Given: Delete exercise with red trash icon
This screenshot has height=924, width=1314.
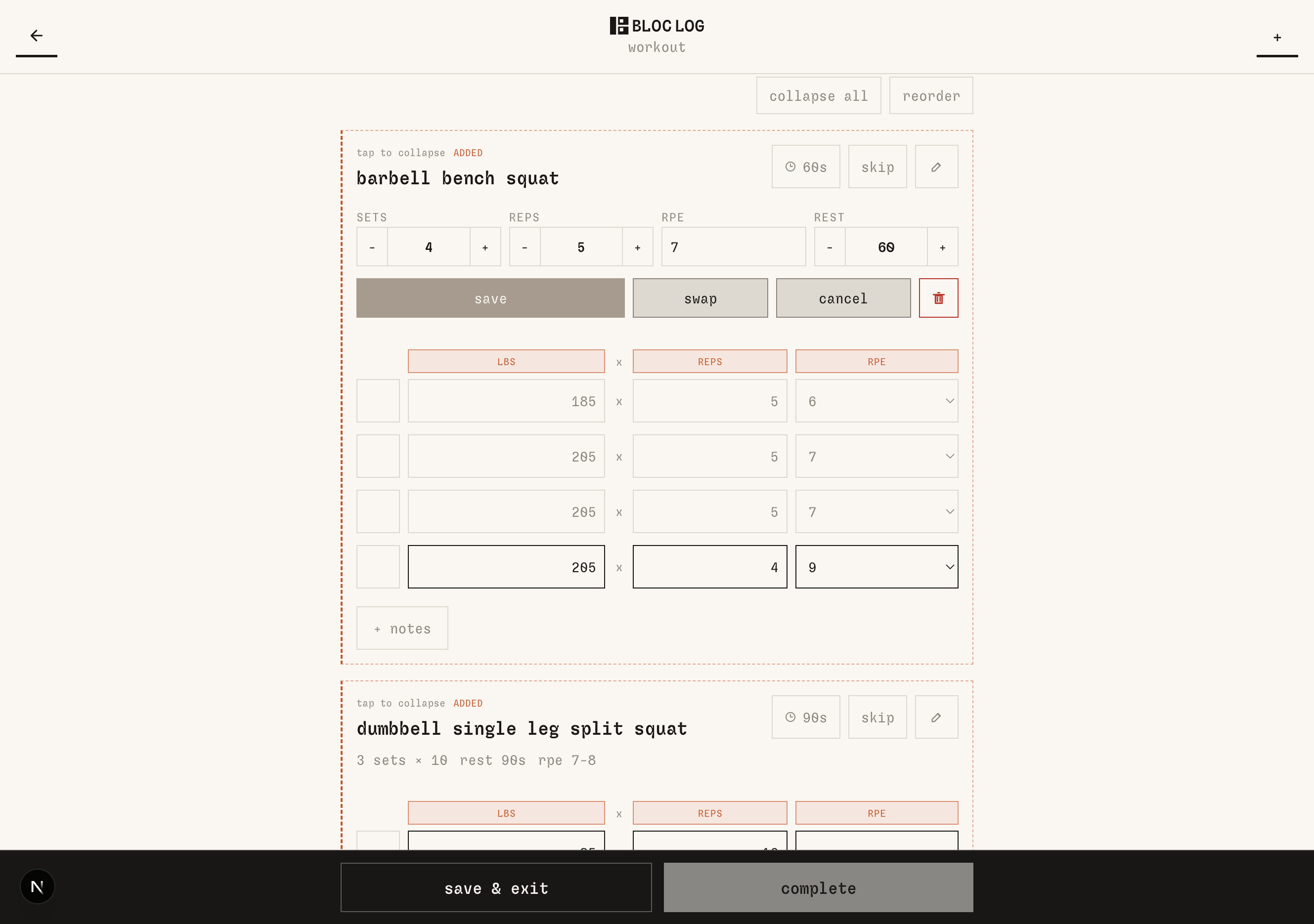Looking at the screenshot, I should tap(939, 298).
